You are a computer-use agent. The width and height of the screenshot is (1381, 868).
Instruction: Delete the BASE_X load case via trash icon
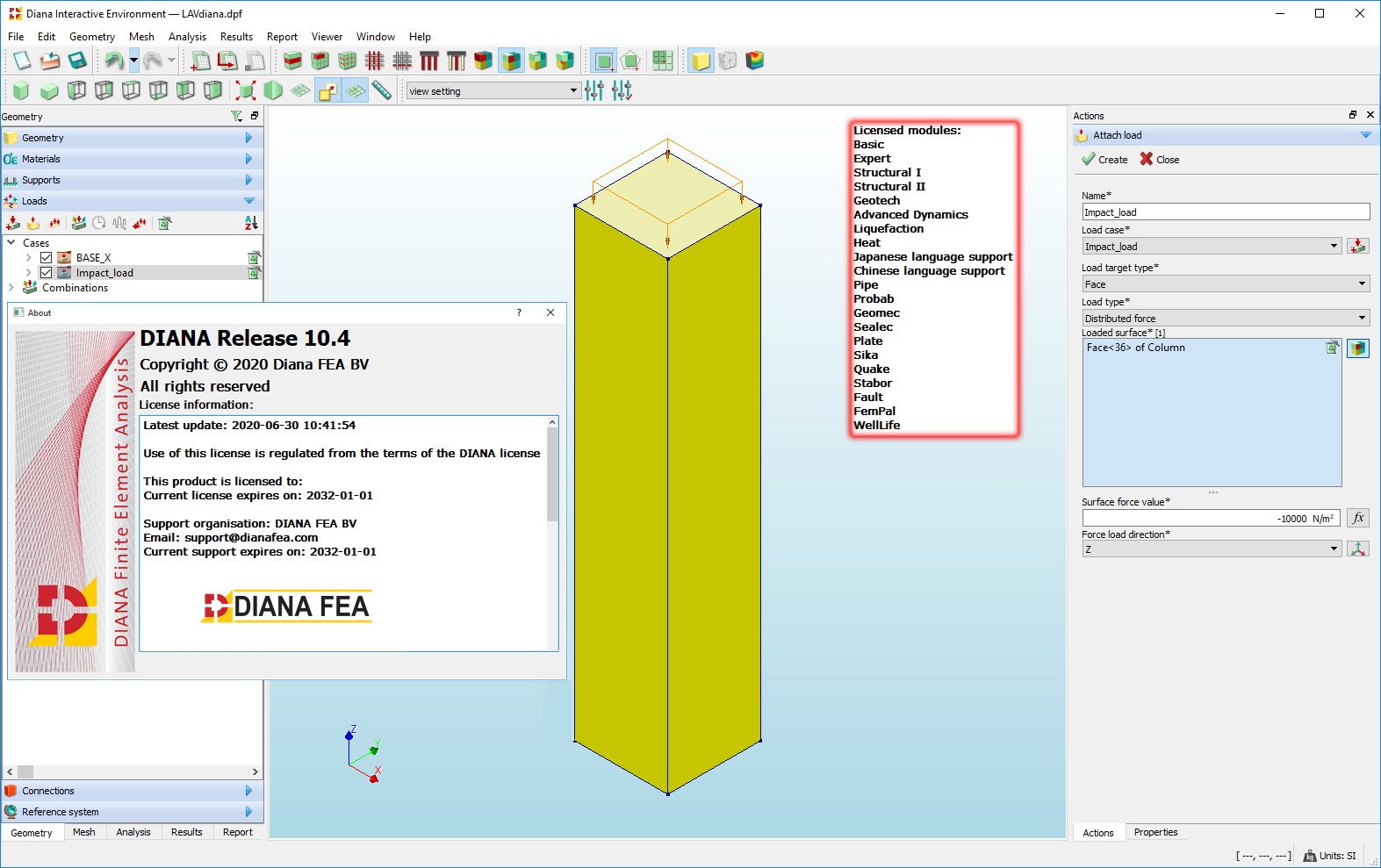click(254, 258)
